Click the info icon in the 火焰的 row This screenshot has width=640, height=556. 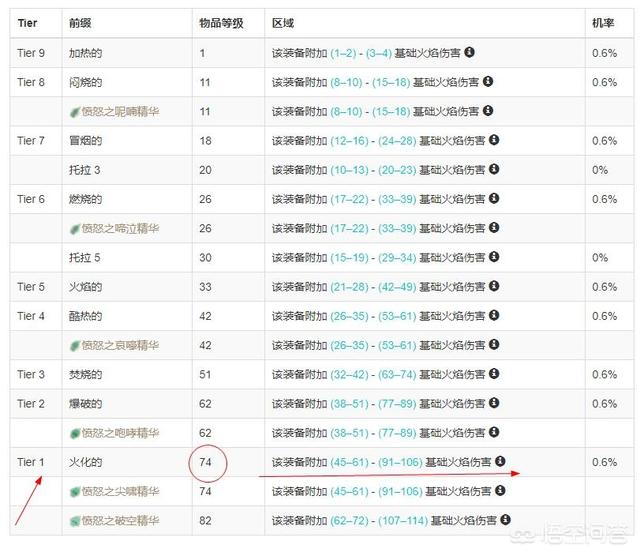point(494,286)
